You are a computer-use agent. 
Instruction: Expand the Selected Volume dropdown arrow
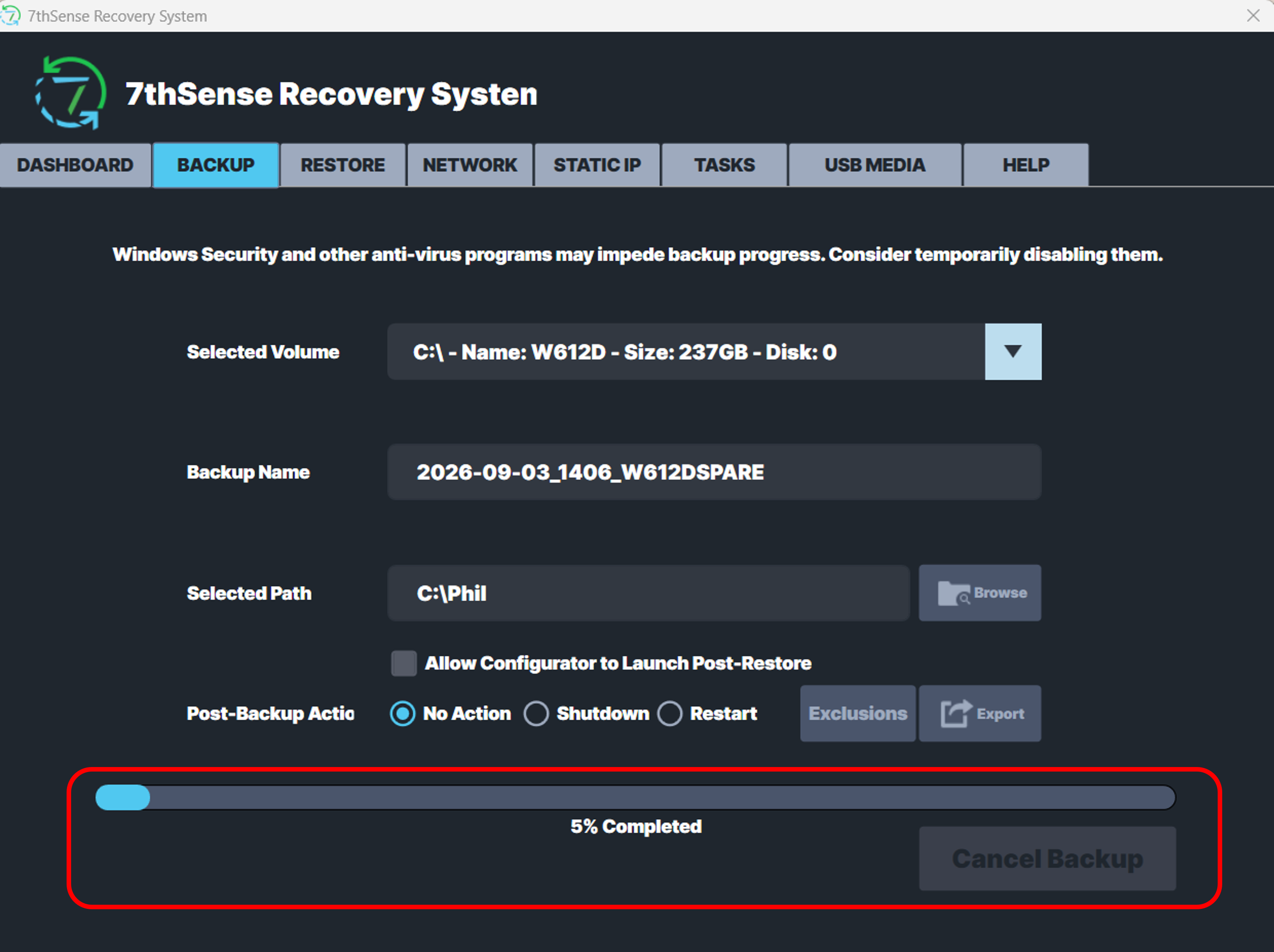click(1013, 351)
